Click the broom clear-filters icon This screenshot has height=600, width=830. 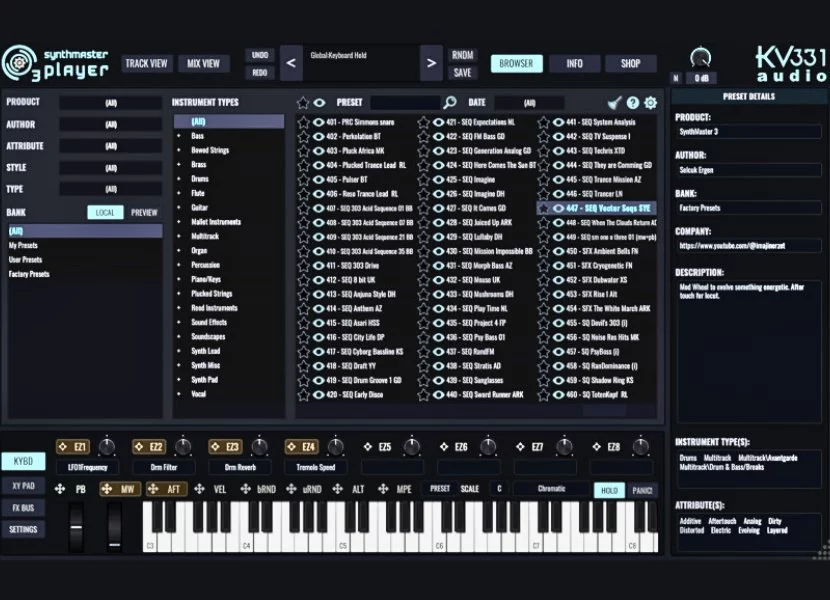614,102
